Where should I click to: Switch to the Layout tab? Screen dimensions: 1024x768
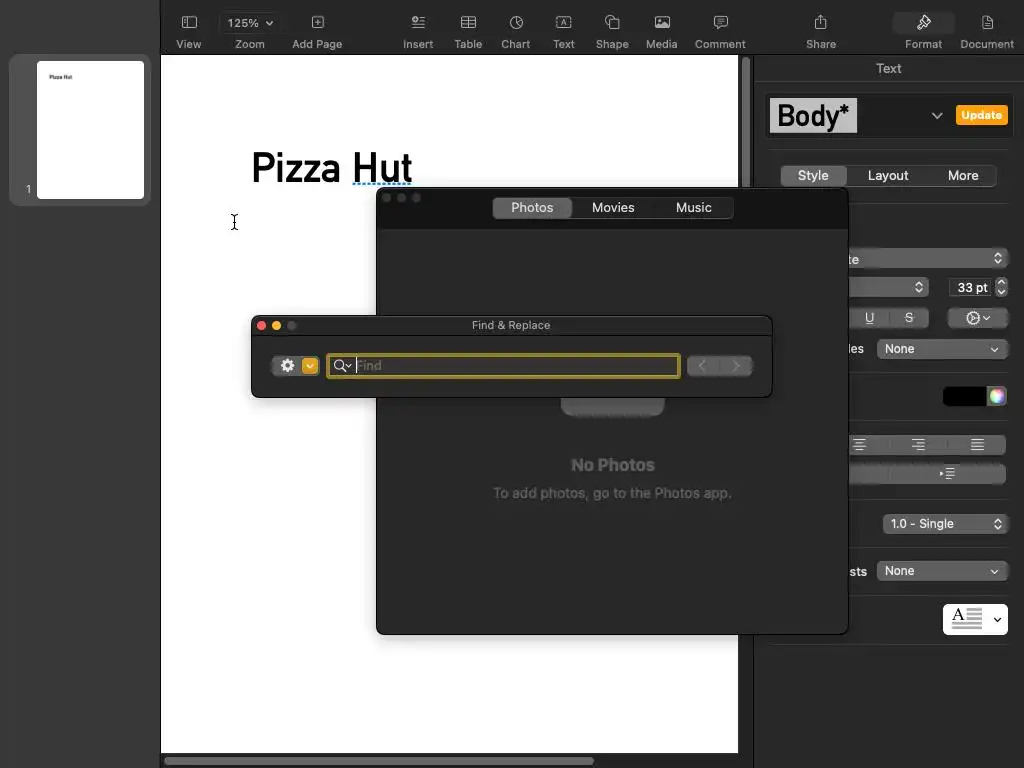(x=888, y=176)
